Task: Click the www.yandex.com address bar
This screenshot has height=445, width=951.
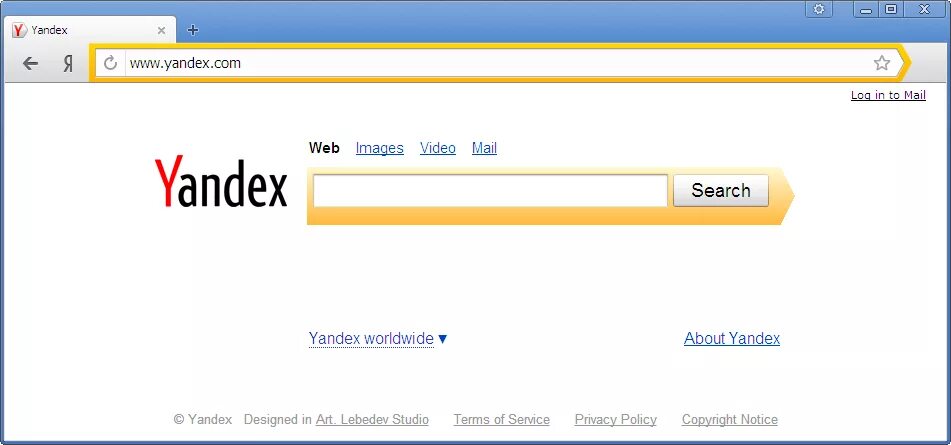Action: [497, 62]
